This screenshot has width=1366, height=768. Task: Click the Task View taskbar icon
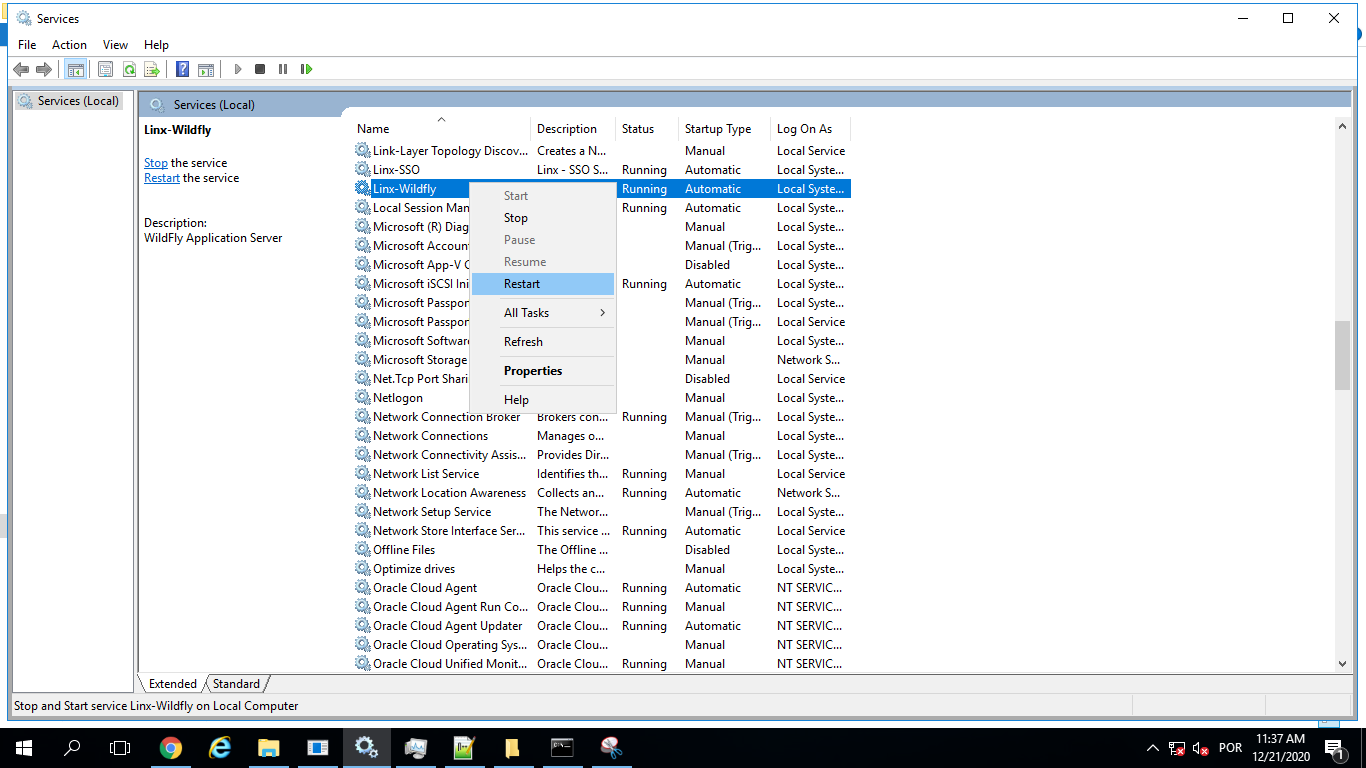tap(120, 748)
